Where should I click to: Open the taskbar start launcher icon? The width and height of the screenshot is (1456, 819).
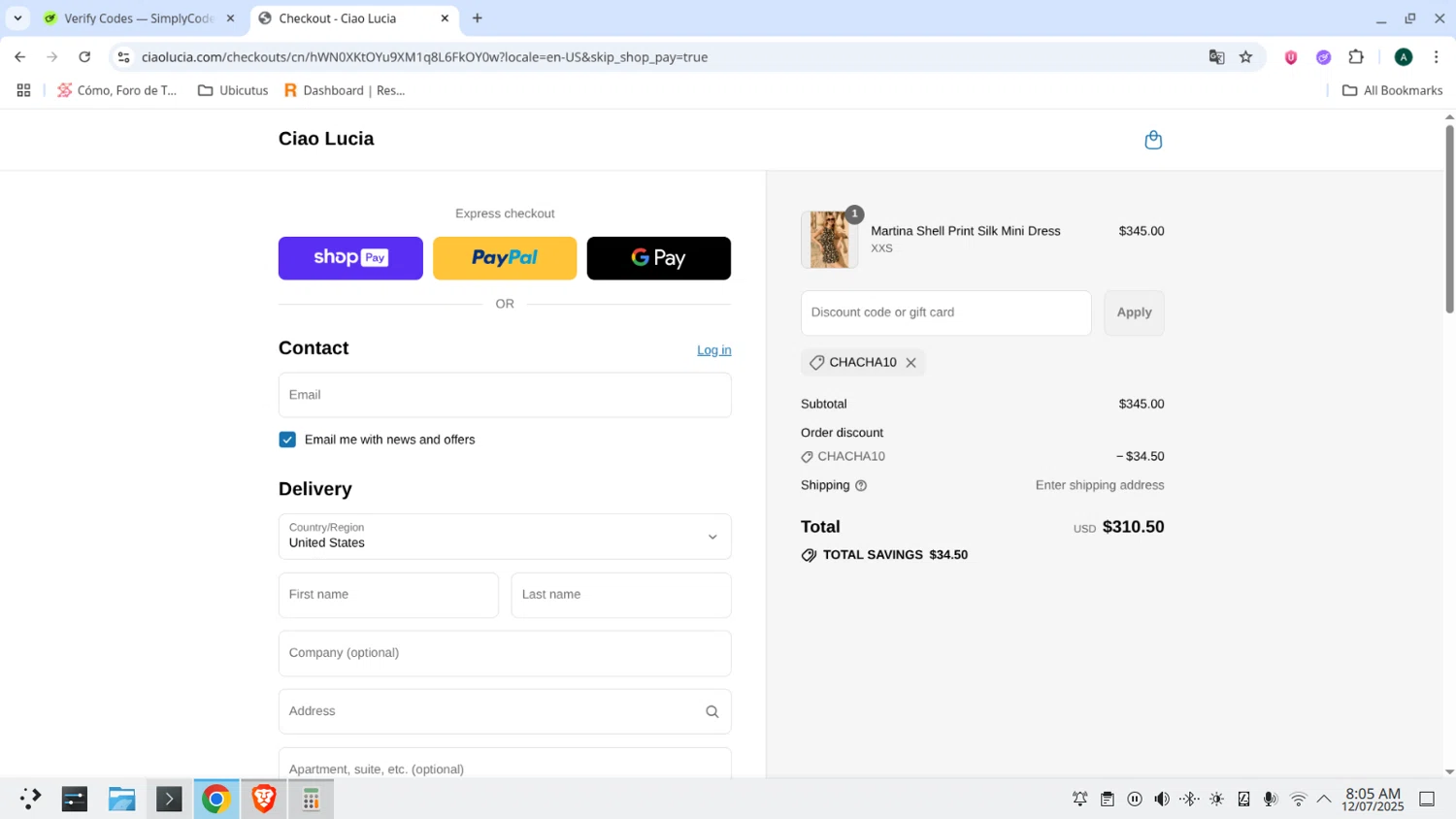pos(30,799)
